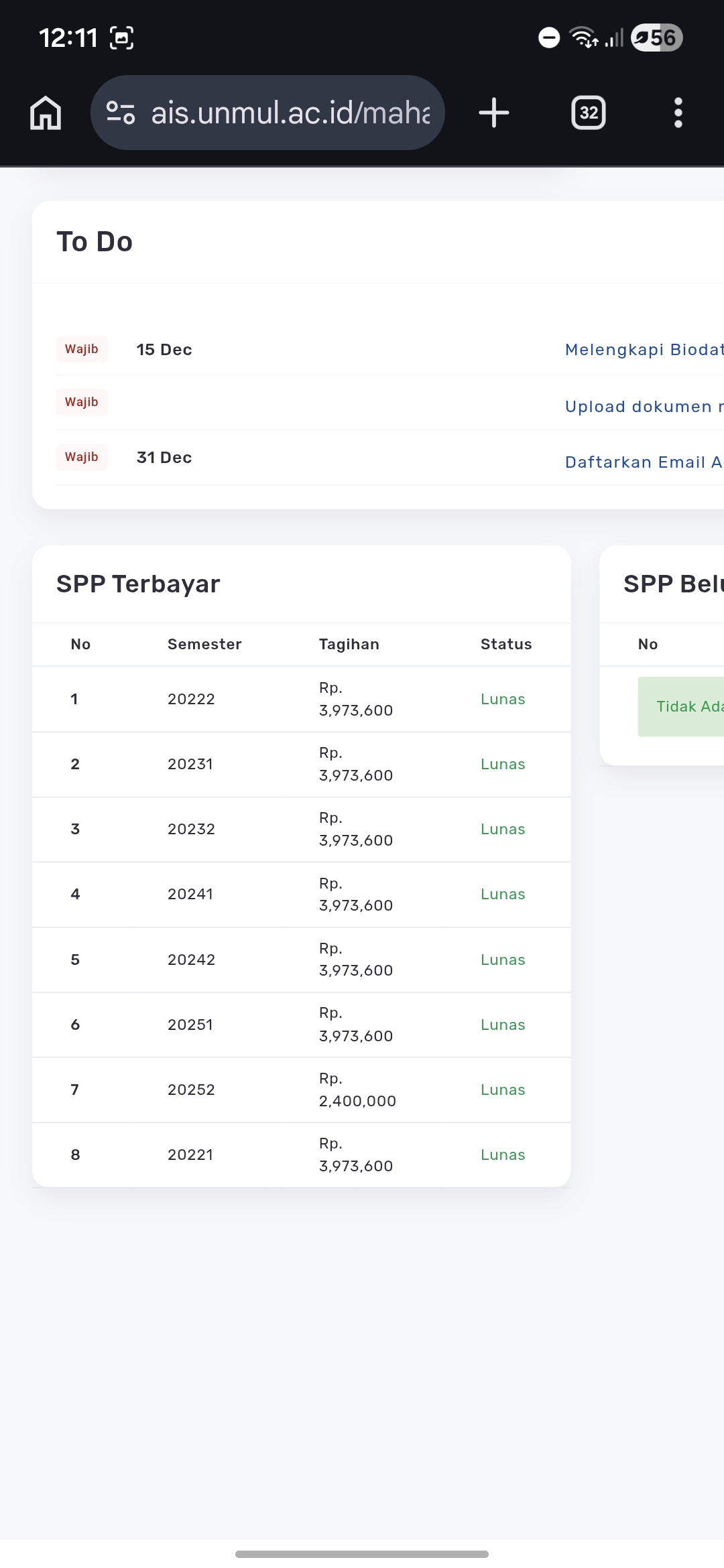Tap the Wajib badge for 15 Dec
Image resolution: width=724 pixels, height=1568 pixels.
click(x=82, y=349)
